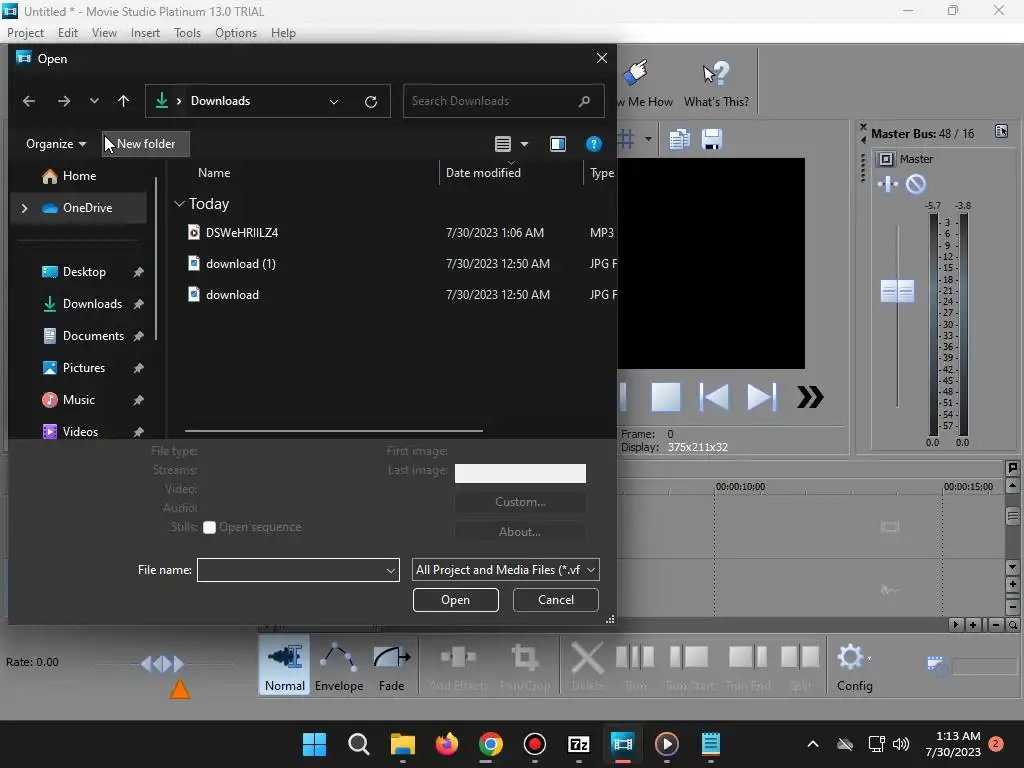Go to start of preview
The image size is (1024, 768).
(x=714, y=397)
